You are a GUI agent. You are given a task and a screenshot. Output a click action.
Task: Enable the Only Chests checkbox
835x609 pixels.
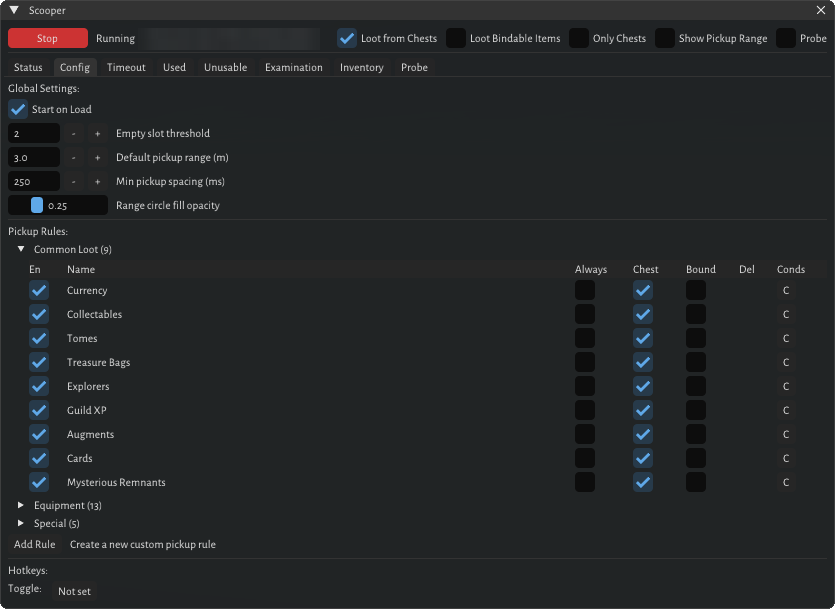click(579, 38)
